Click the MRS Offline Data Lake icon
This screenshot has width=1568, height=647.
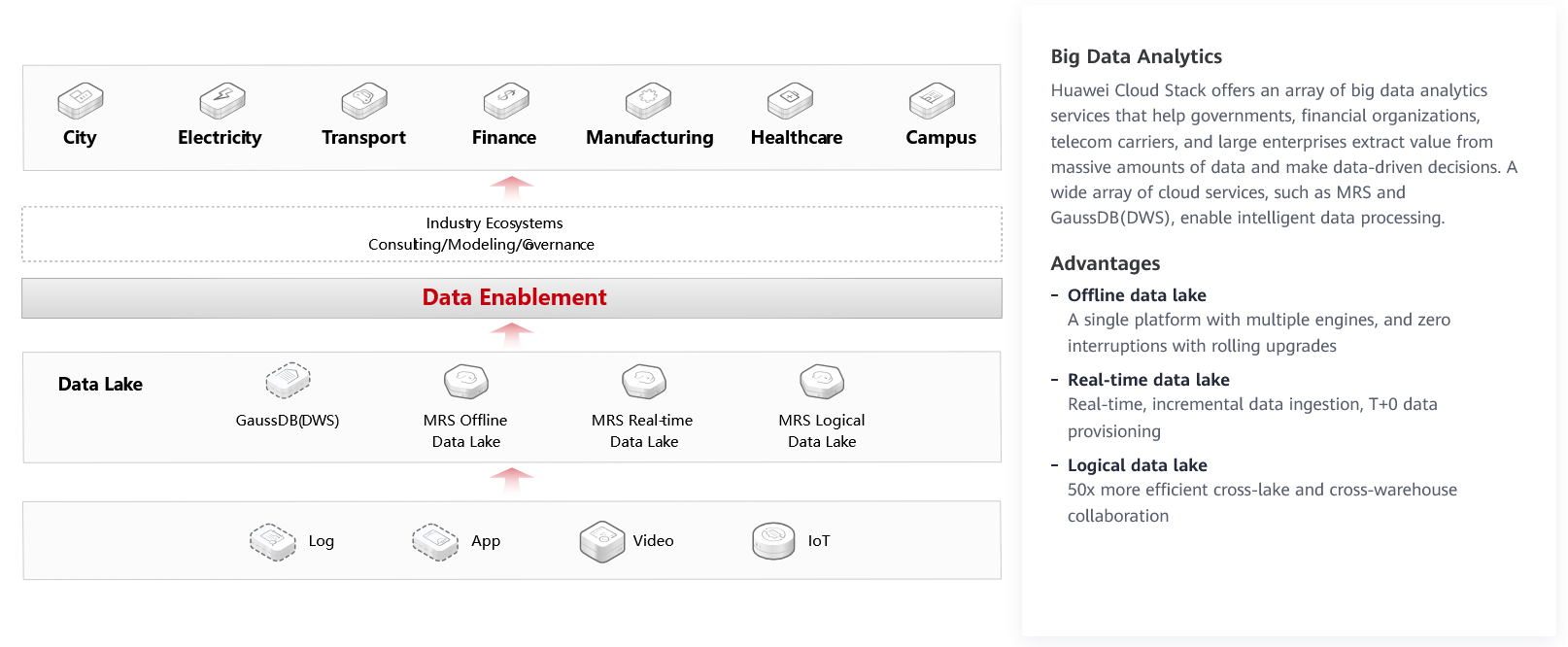point(465,381)
